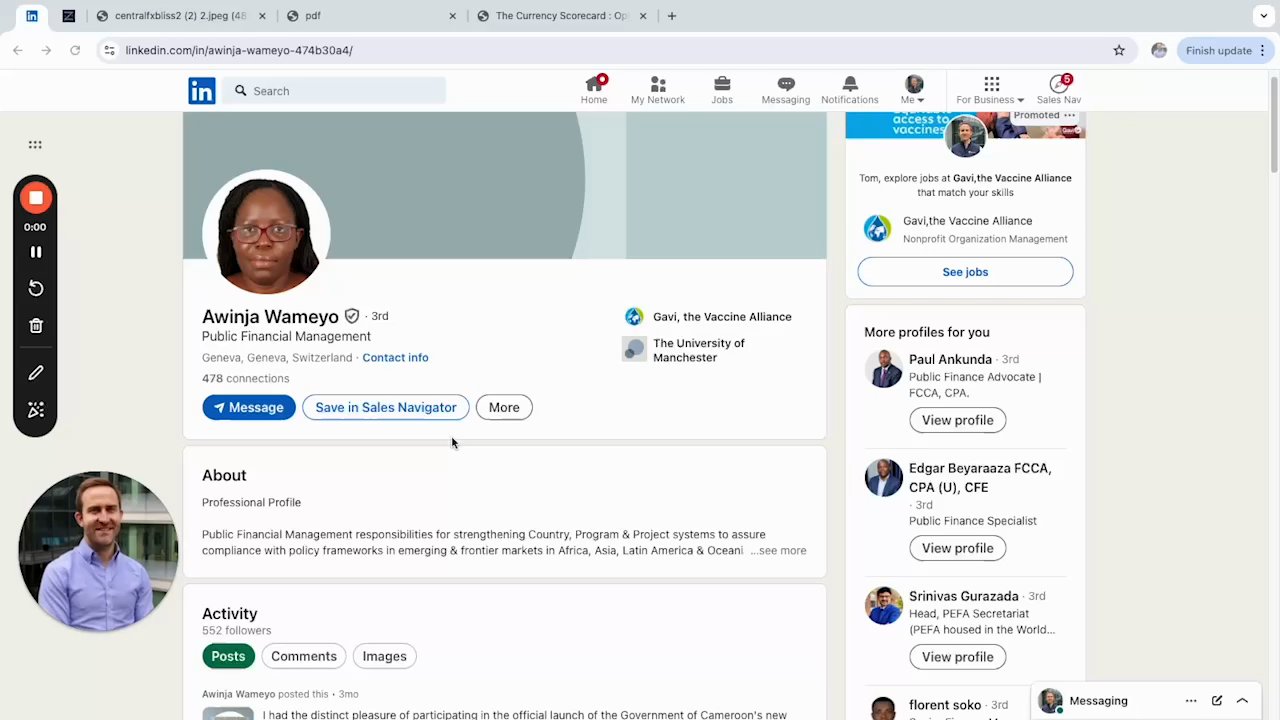Reload the browser page
The height and width of the screenshot is (720, 1280).
tap(75, 50)
